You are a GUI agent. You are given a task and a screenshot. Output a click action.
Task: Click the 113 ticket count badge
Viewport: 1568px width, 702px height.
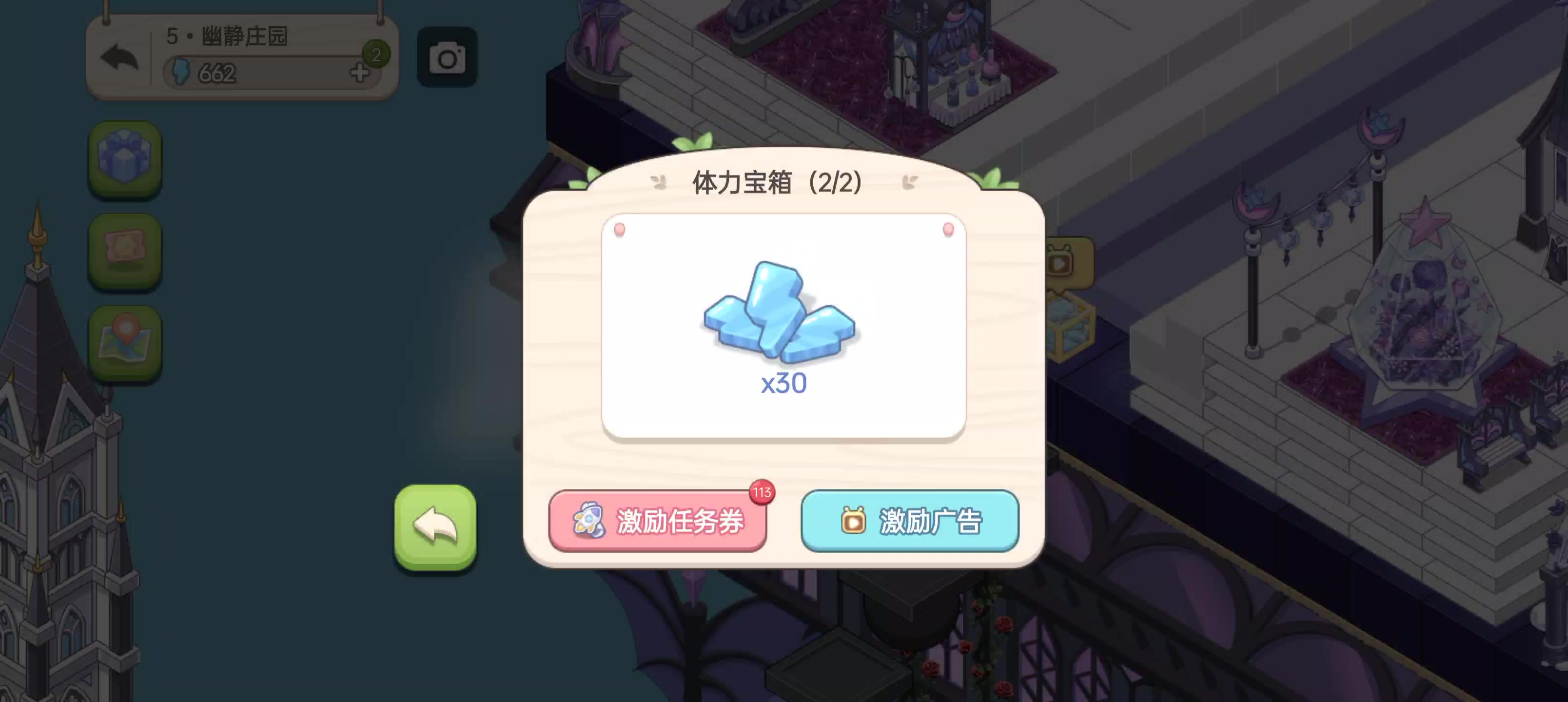(762, 492)
